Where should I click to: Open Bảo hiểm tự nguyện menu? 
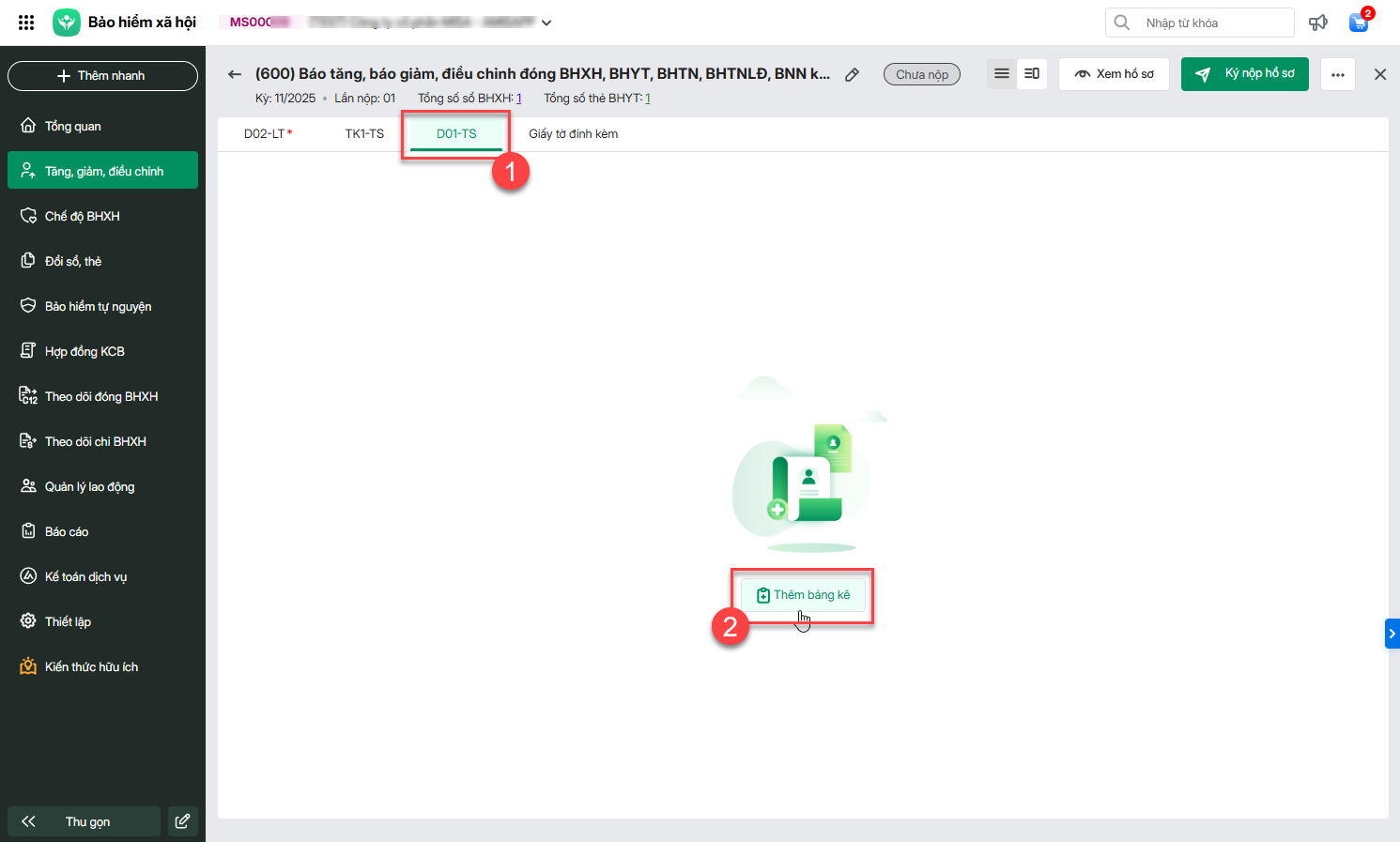coord(102,306)
